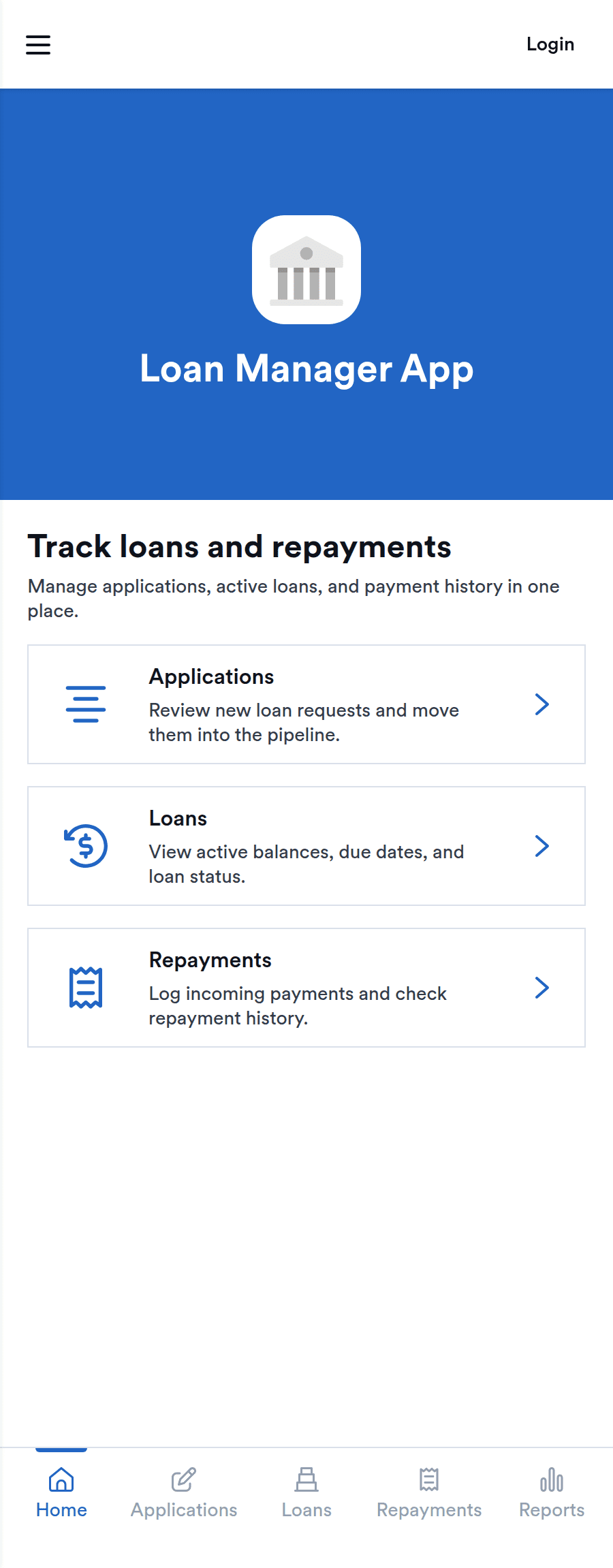Click "Review new loan requests" description
The height and width of the screenshot is (1568, 613).
(x=304, y=722)
